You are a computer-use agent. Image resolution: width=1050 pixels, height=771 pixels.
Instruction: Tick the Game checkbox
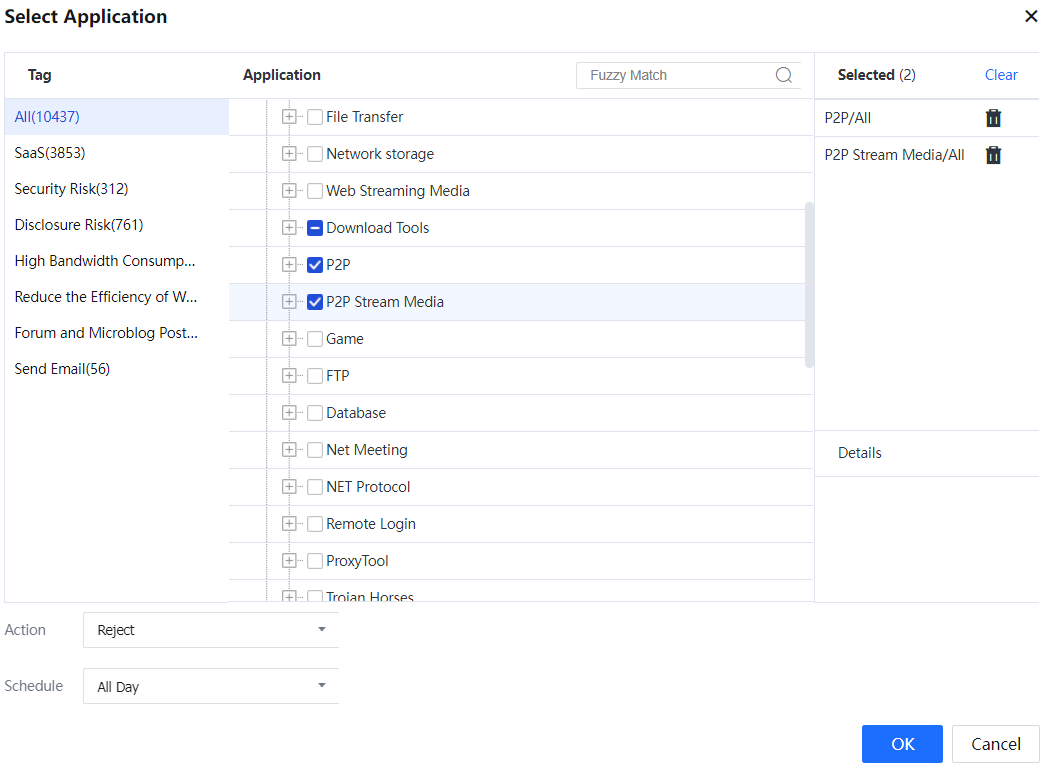(315, 339)
